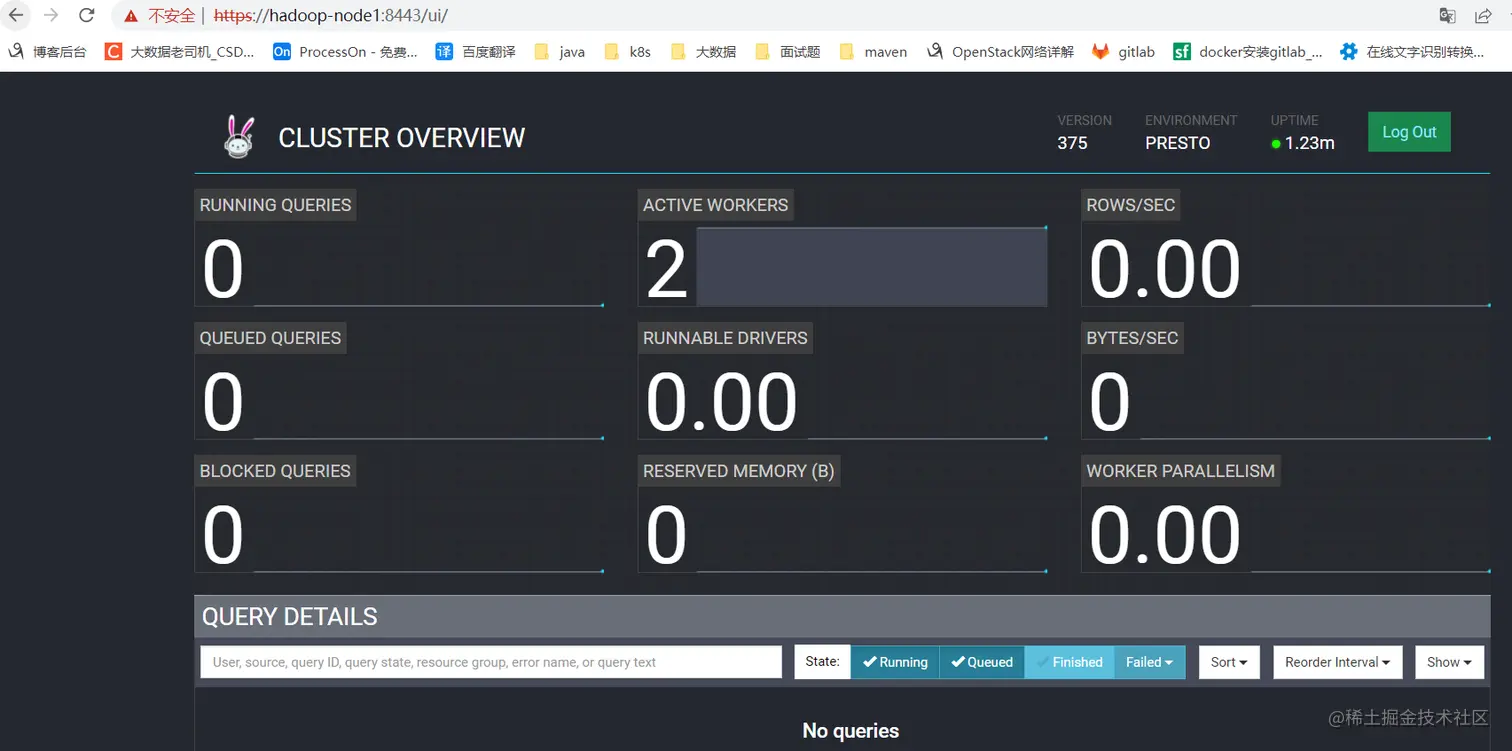Open the 面试题 bookmark folder
Image resolution: width=1512 pixels, height=751 pixels.
coord(788,51)
